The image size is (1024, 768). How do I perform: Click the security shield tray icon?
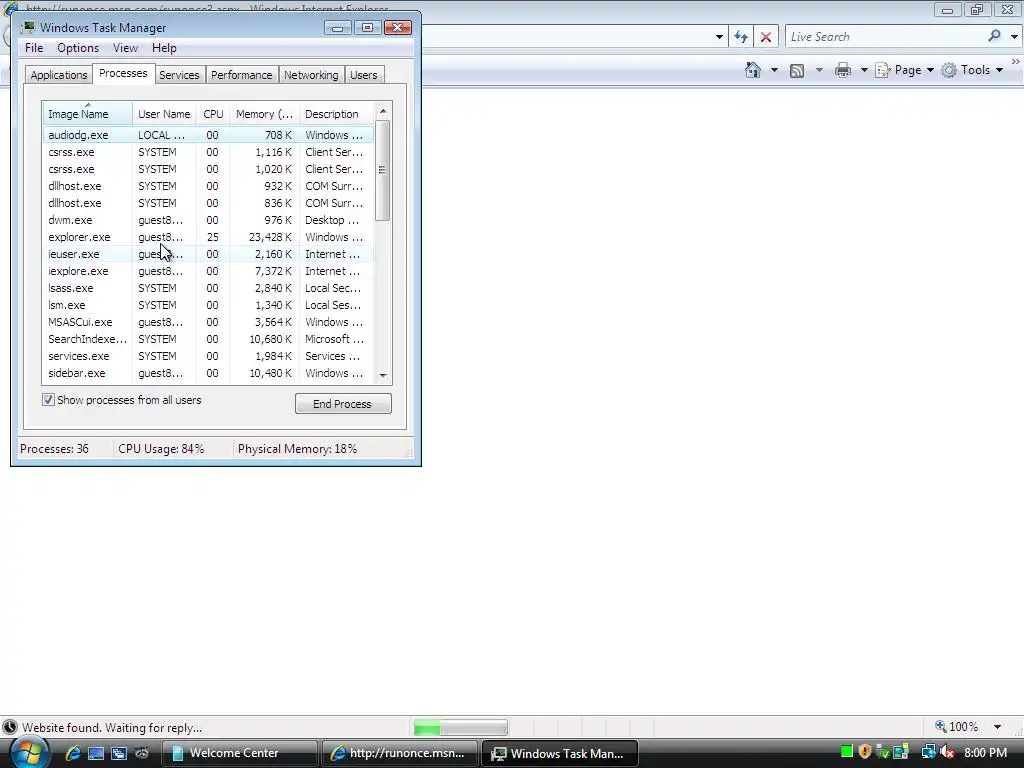point(865,752)
